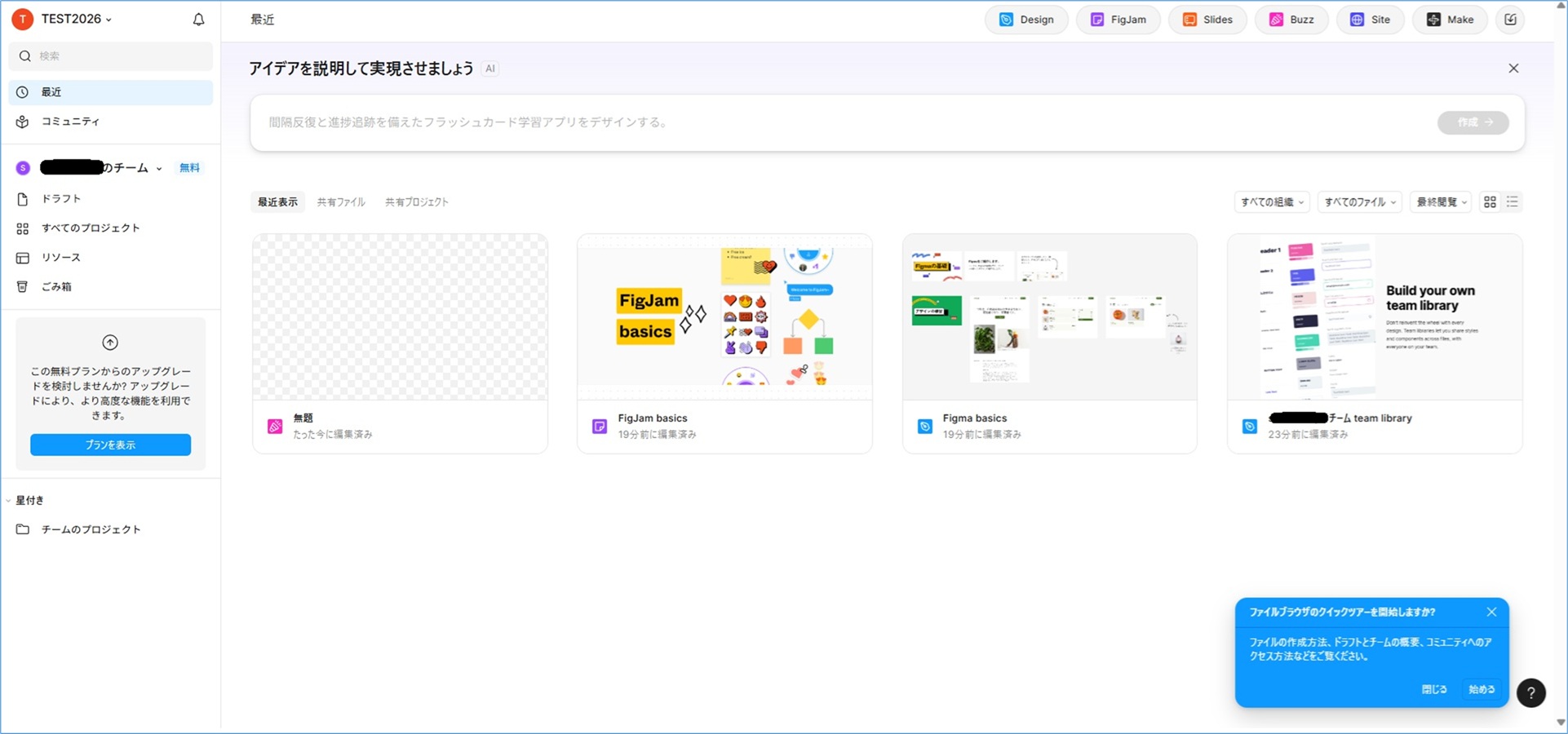Screen dimensions: 1568x734
Task: Create a new FigJam board
Action: click(x=1118, y=20)
